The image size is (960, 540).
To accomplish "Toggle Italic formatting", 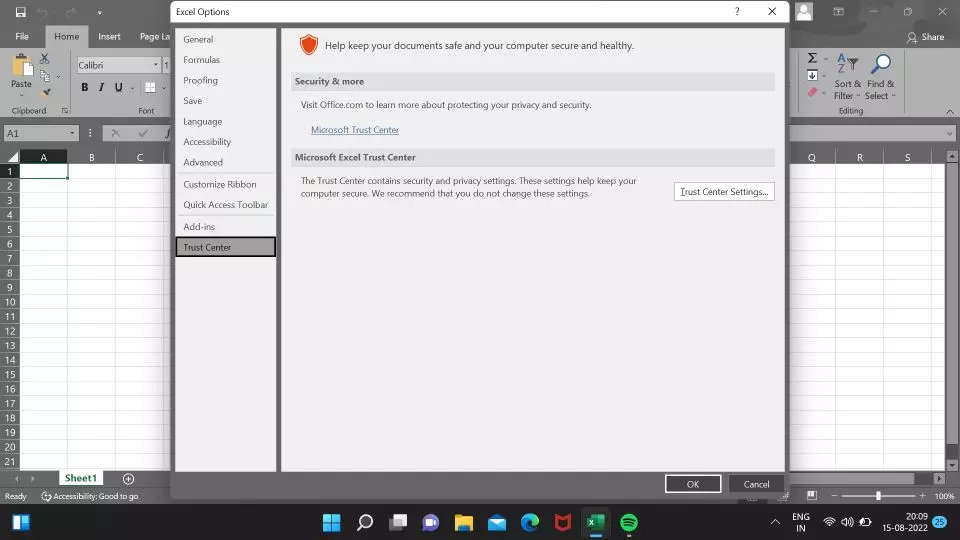I will click(x=101, y=87).
